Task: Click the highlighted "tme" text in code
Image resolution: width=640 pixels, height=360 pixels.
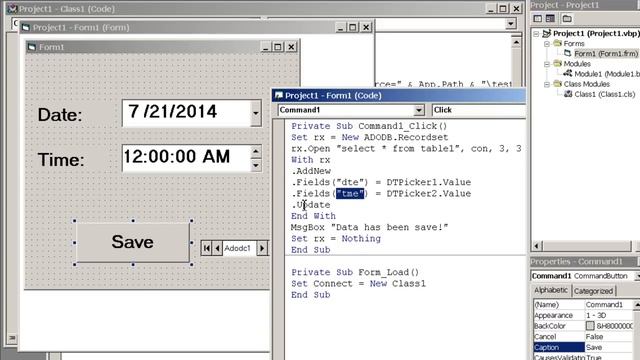Action: coord(350,193)
